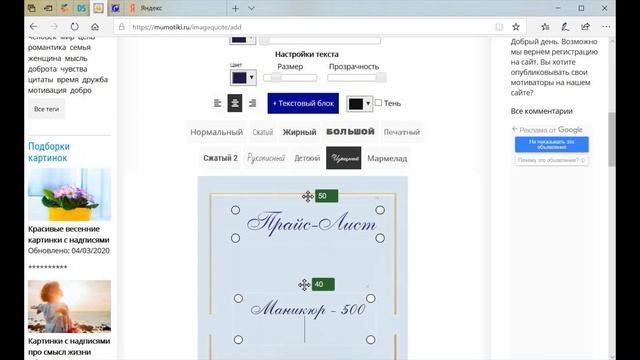This screenshot has height=360, width=640.
Task: Share this page
Action: (586, 27)
